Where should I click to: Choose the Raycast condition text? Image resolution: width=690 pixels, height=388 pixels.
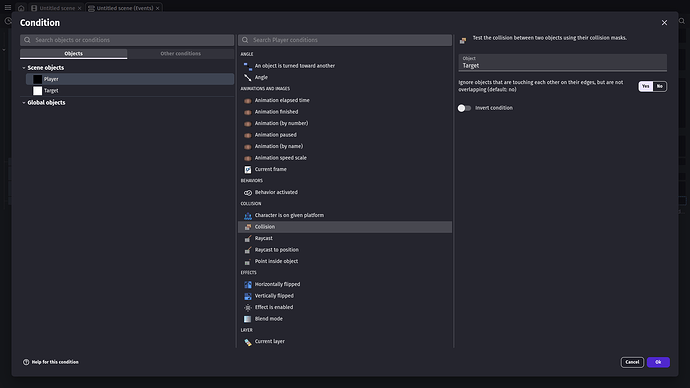(264, 238)
